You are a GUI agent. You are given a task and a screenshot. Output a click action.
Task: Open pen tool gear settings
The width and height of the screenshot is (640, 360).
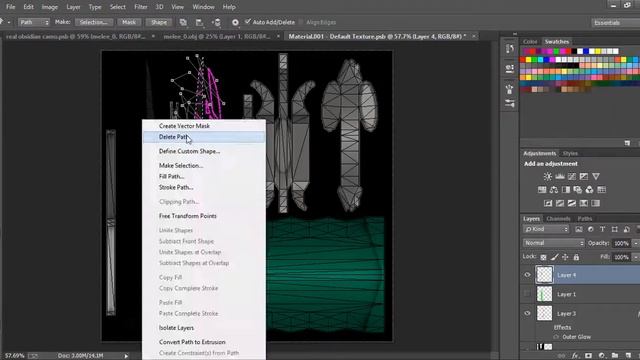235,22
